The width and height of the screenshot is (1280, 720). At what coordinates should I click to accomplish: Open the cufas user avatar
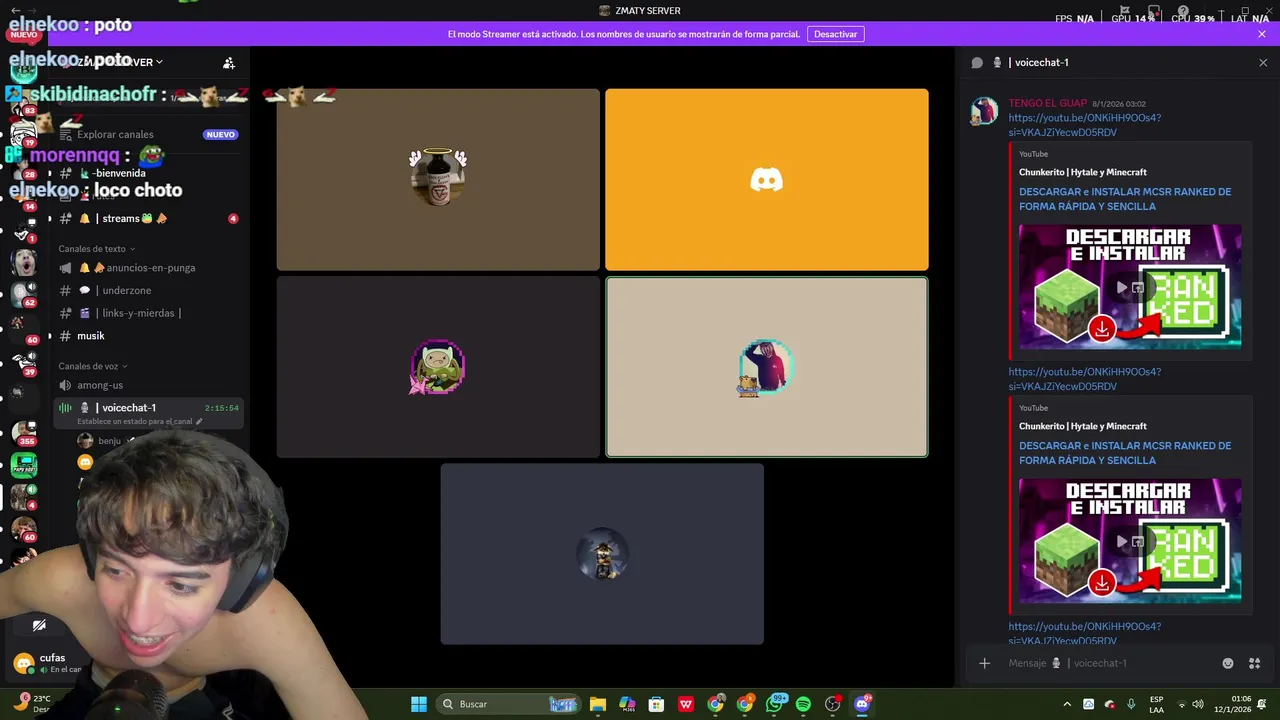[23, 663]
